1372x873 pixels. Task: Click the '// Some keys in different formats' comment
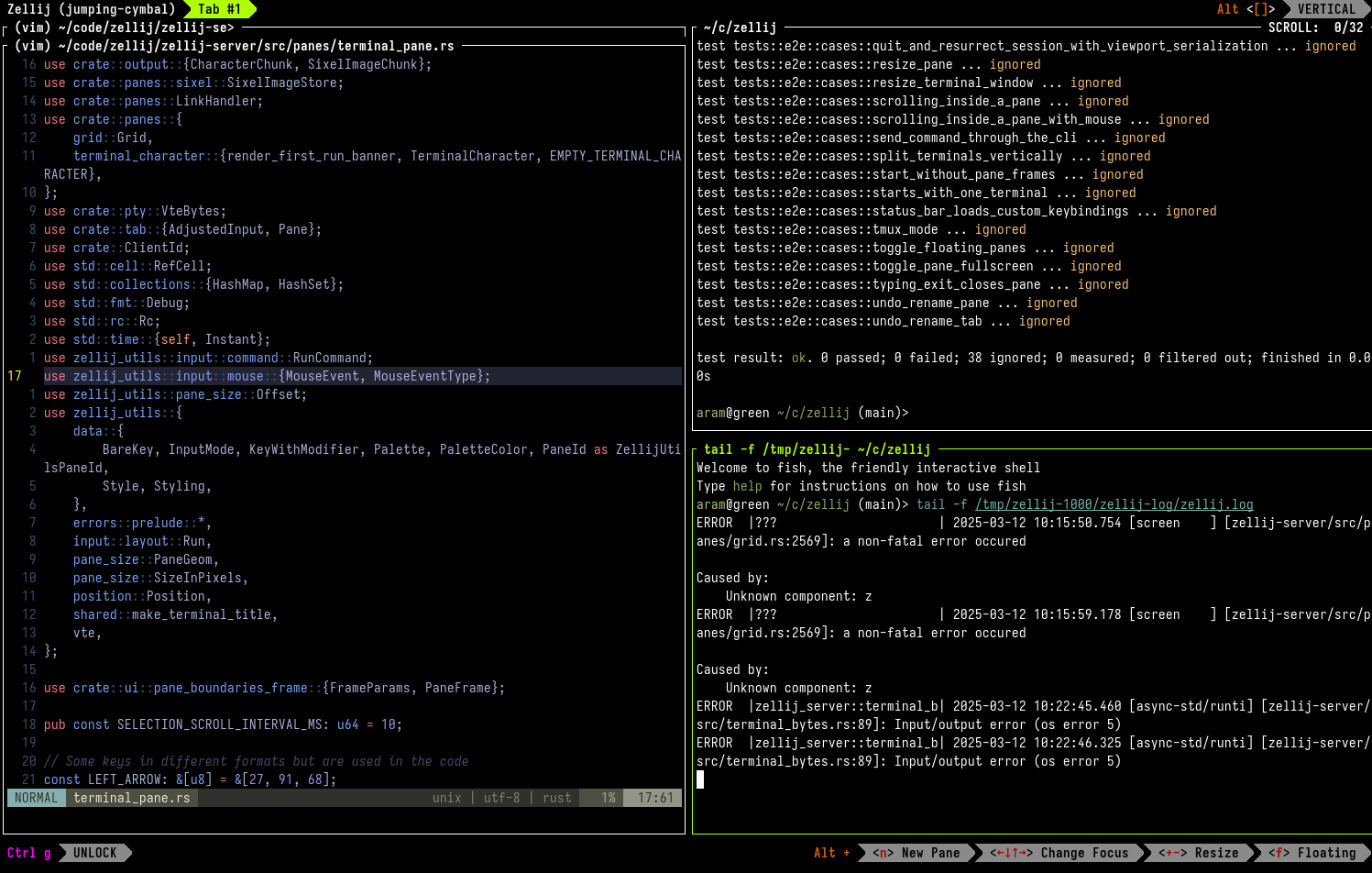click(256, 761)
